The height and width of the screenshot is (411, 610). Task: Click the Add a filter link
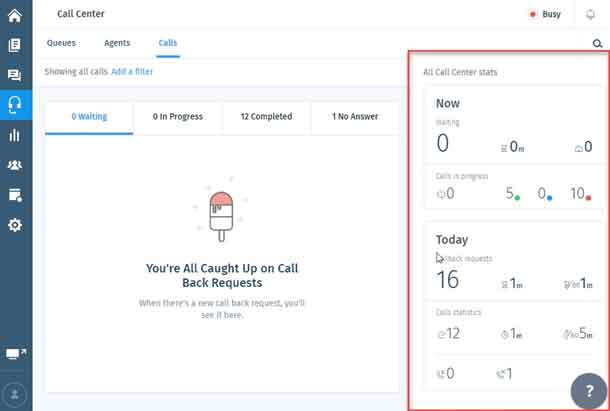(132, 72)
